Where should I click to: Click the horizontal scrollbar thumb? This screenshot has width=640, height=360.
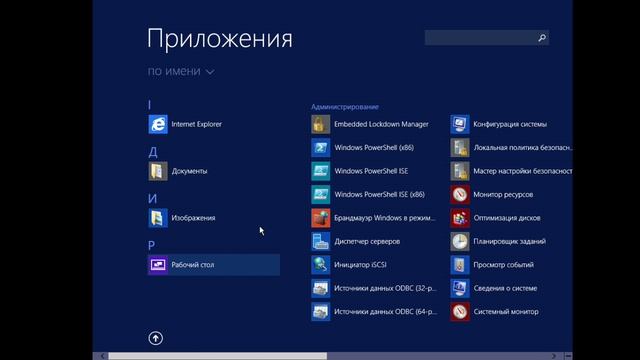[x=218, y=356]
